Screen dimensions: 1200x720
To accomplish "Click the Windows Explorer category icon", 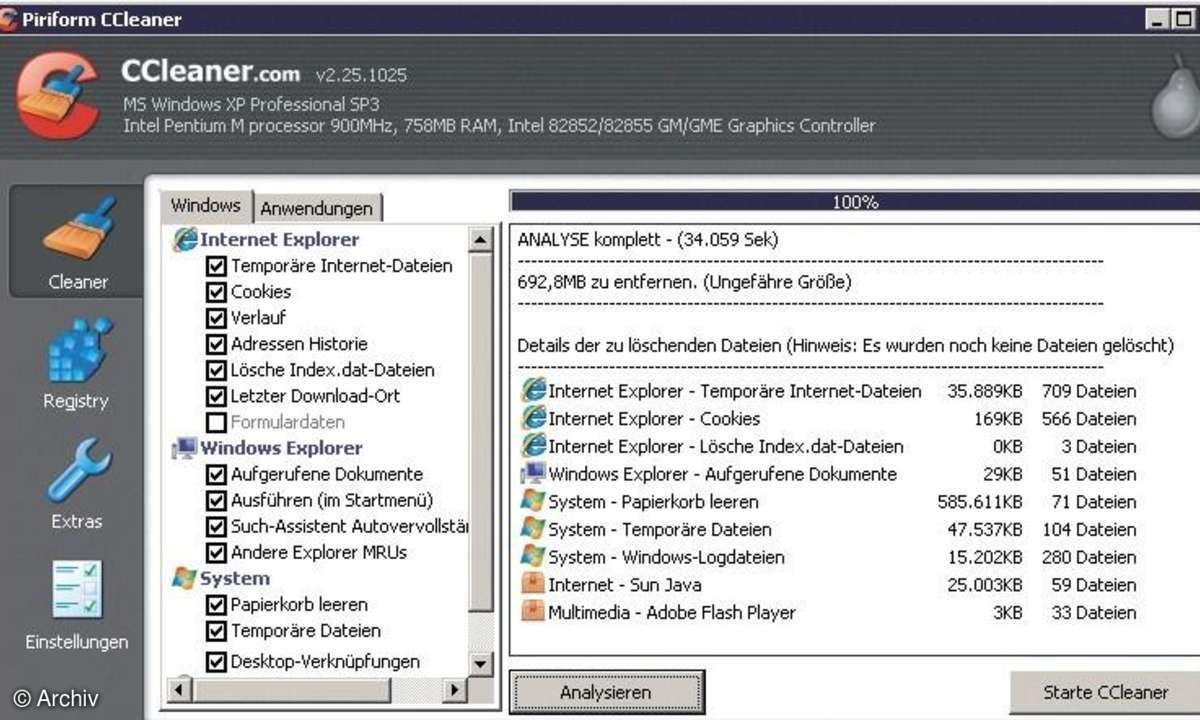I will (185, 448).
